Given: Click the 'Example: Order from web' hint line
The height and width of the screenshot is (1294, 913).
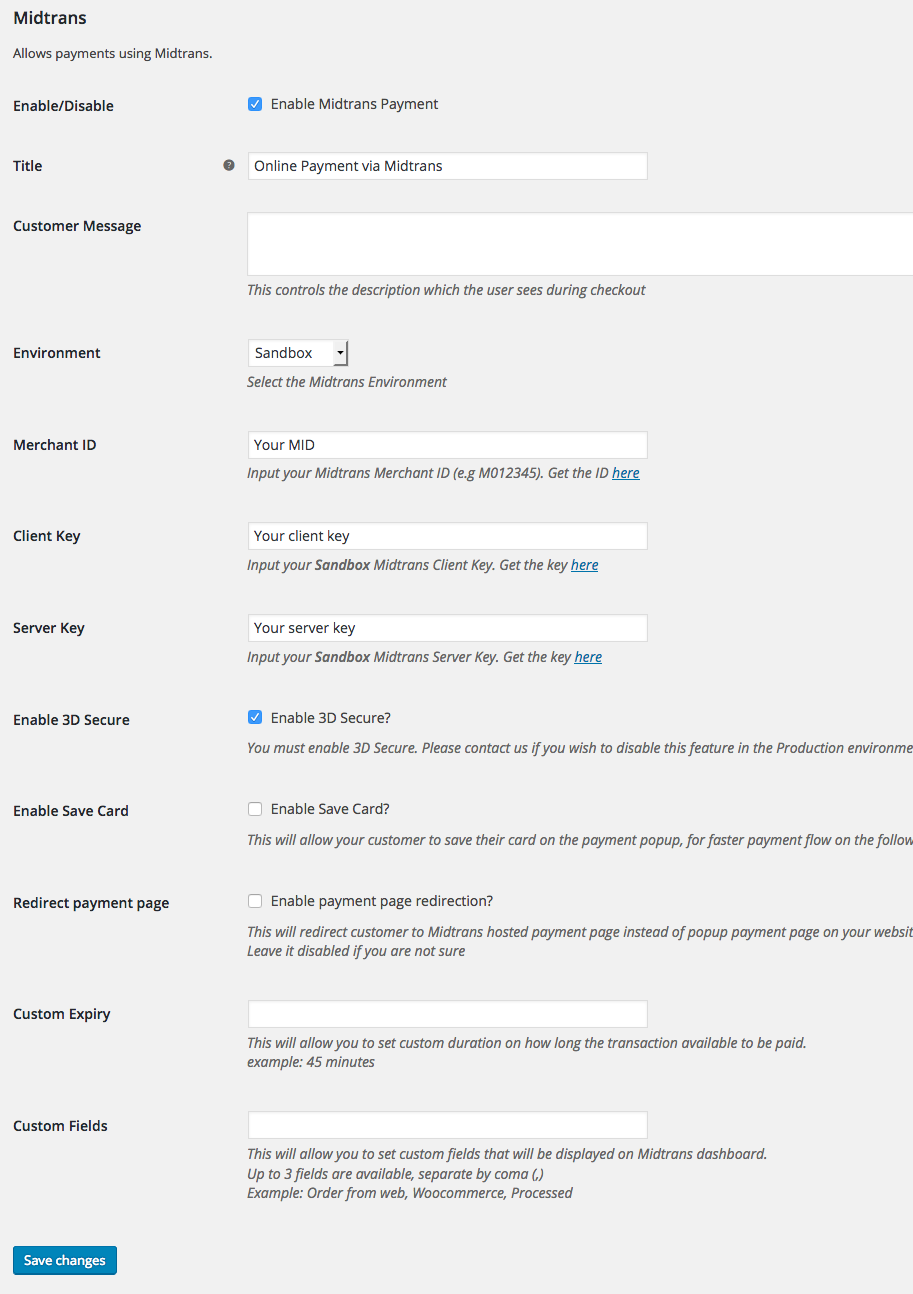Looking at the screenshot, I should click(x=410, y=1193).
